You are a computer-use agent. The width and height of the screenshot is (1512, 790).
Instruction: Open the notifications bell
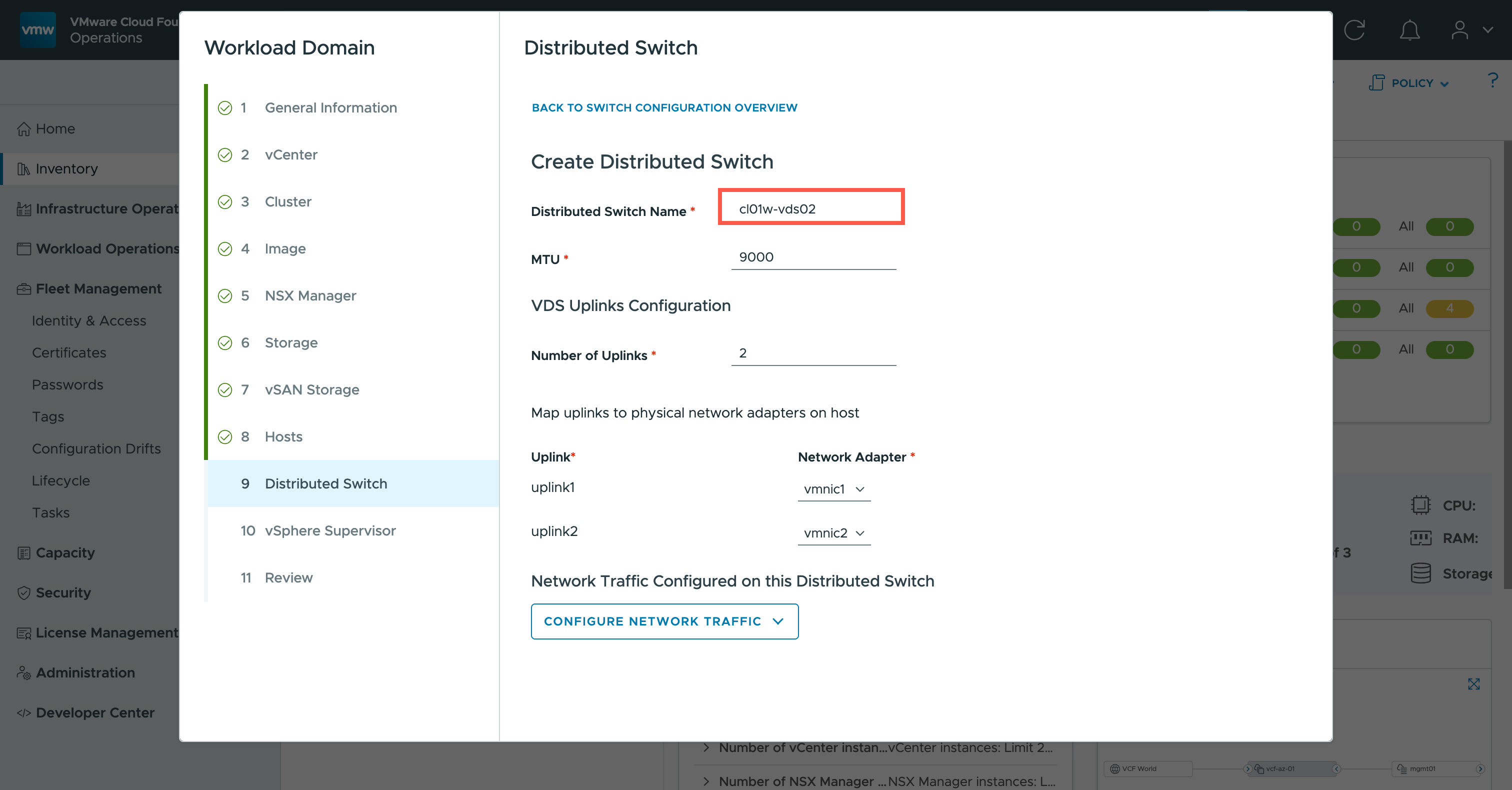pos(1409,30)
